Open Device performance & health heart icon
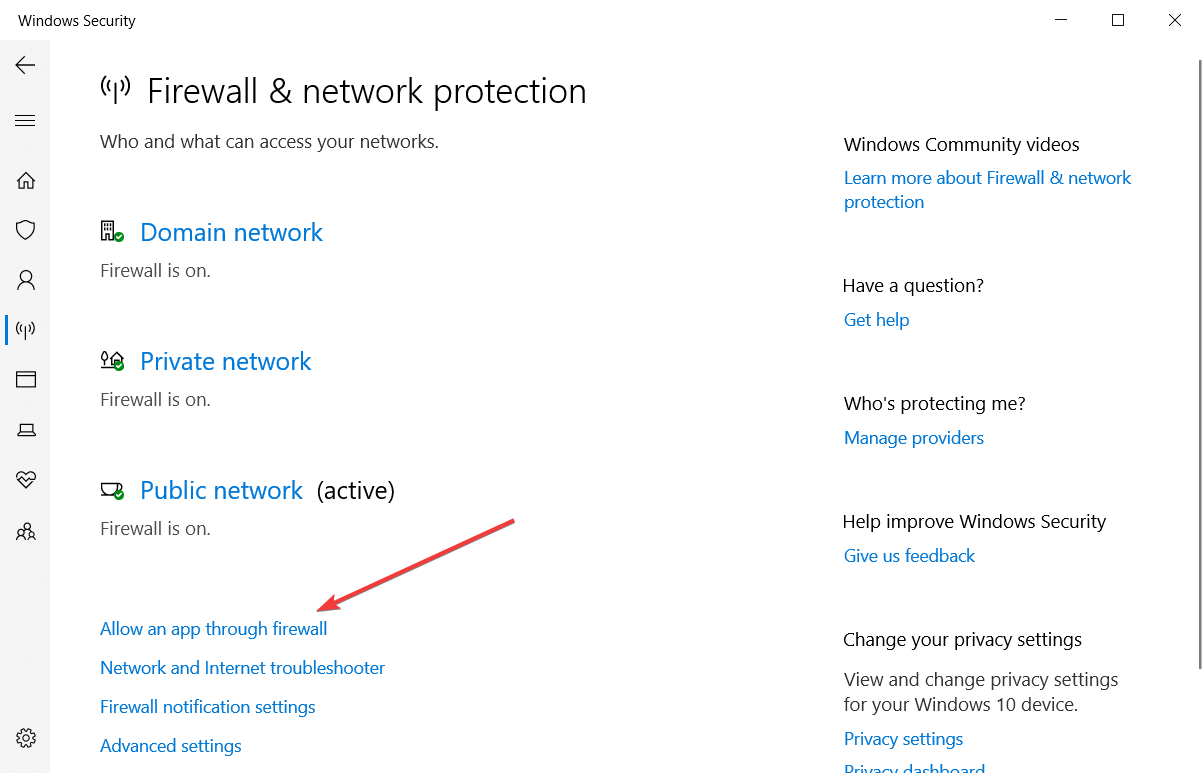 pos(26,480)
